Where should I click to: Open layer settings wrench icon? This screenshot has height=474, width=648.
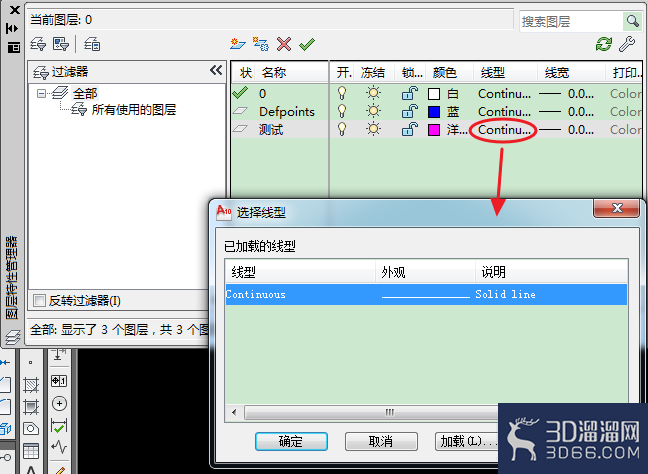pyautogui.click(x=627, y=44)
